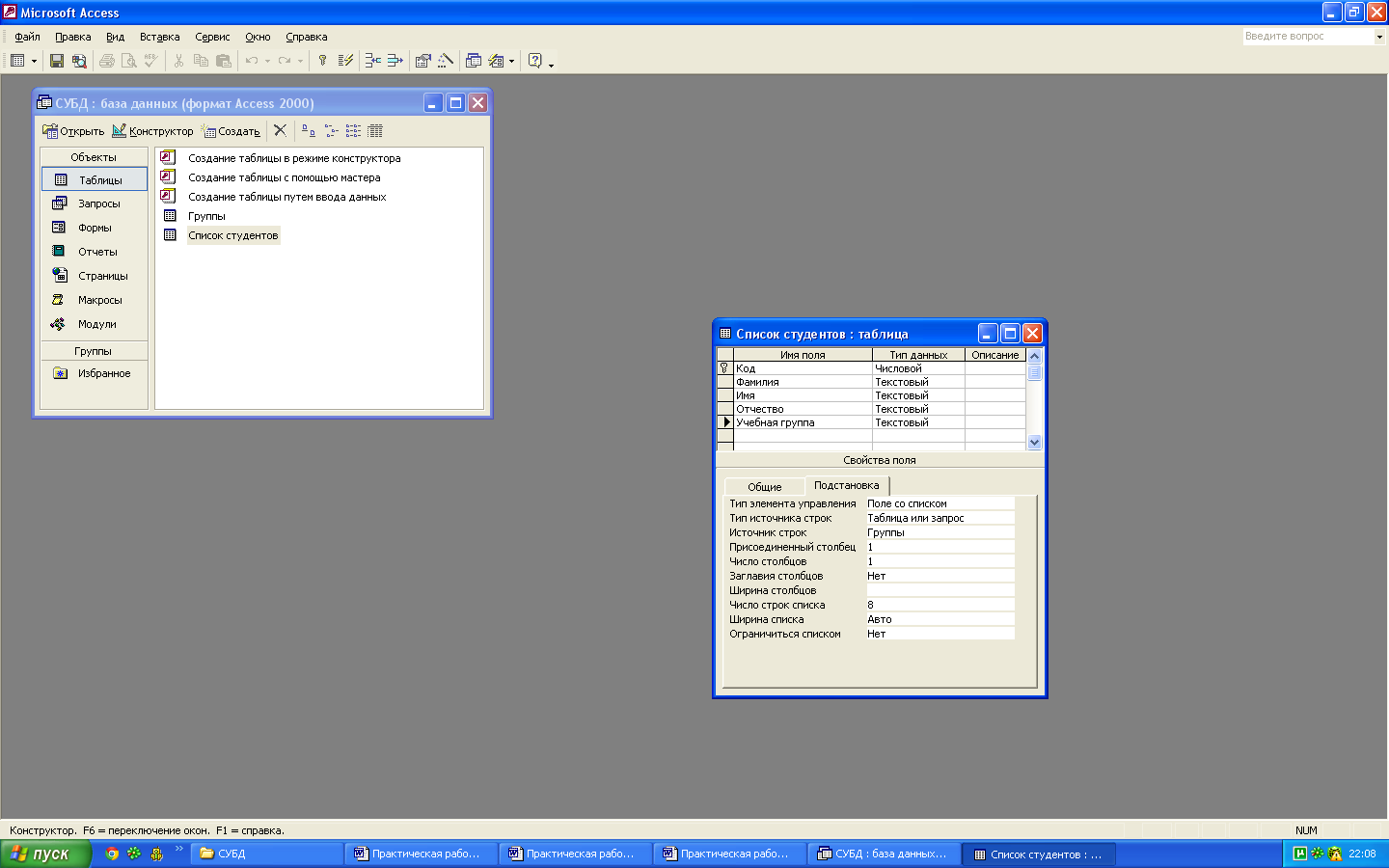Click 'Тип элемента управления' value field
The image size is (1389, 868).
click(940, 503)
